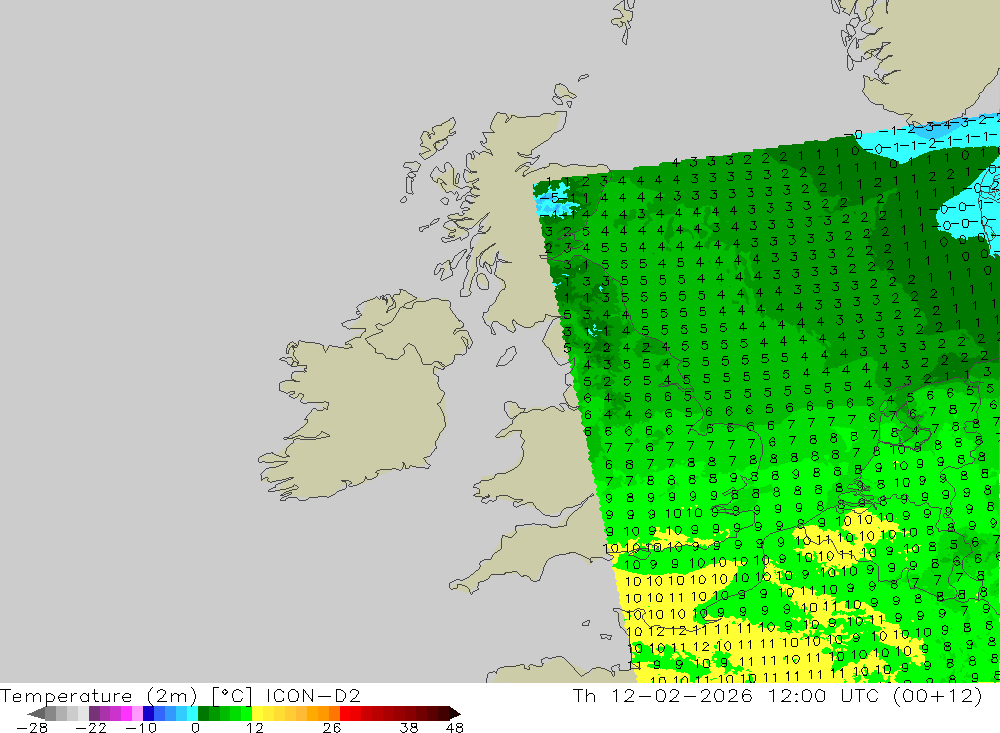The image size is (1000, 733).
Task: Click the date '12-02-2026'
Action: [x=682, y=695]
